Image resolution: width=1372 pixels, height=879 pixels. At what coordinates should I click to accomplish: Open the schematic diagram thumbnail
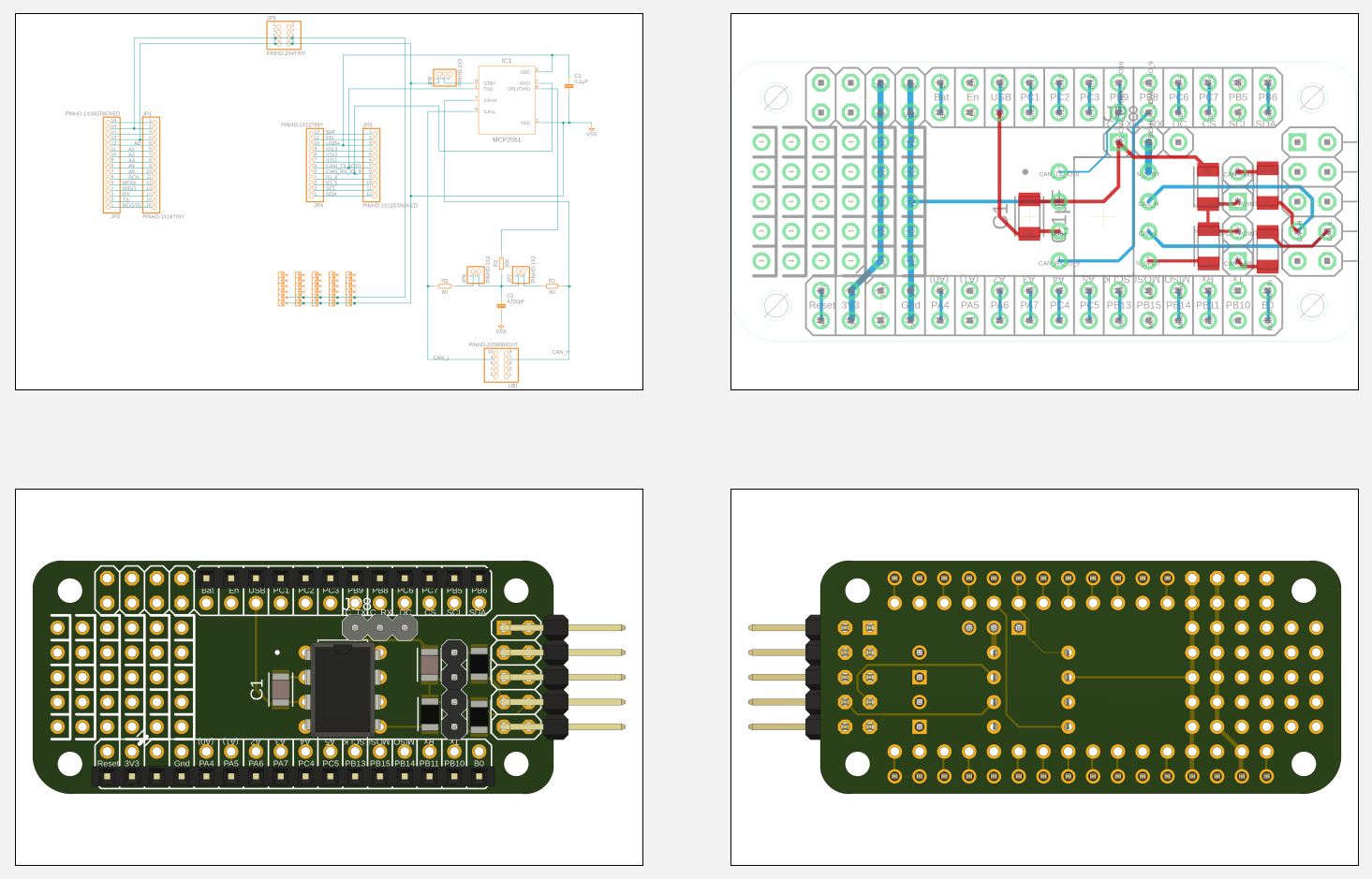coord(329,201)
